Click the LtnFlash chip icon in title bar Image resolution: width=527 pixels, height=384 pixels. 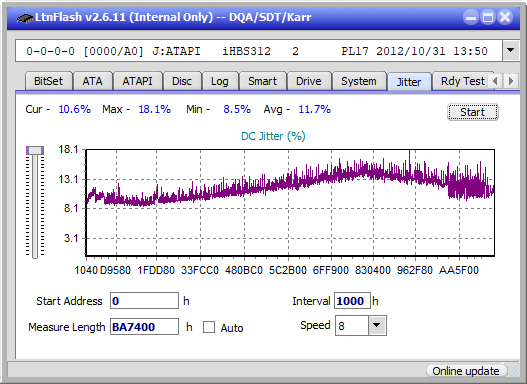click(x=25, y=17)
